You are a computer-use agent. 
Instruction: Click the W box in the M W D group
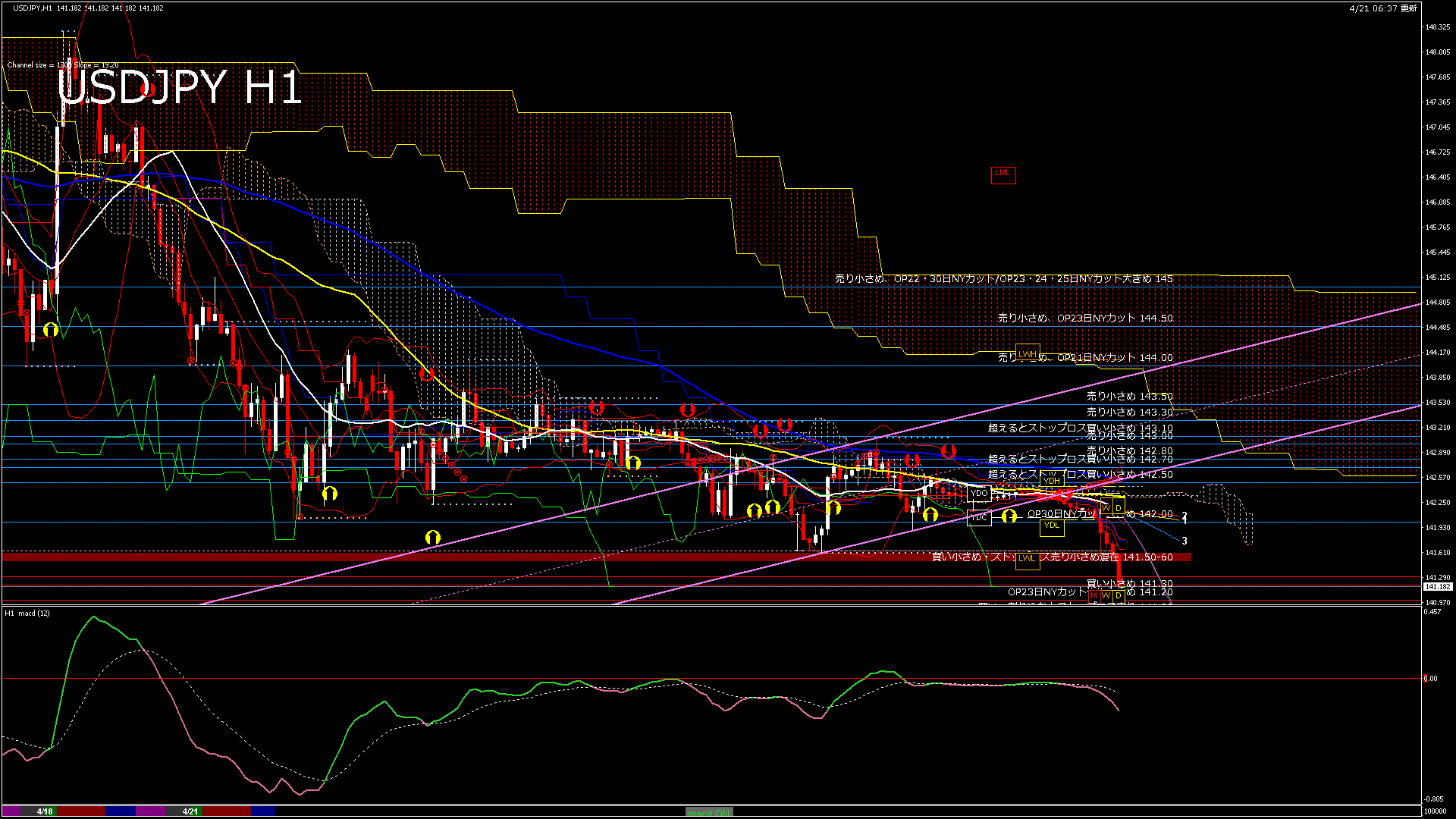coord(1106,596)
